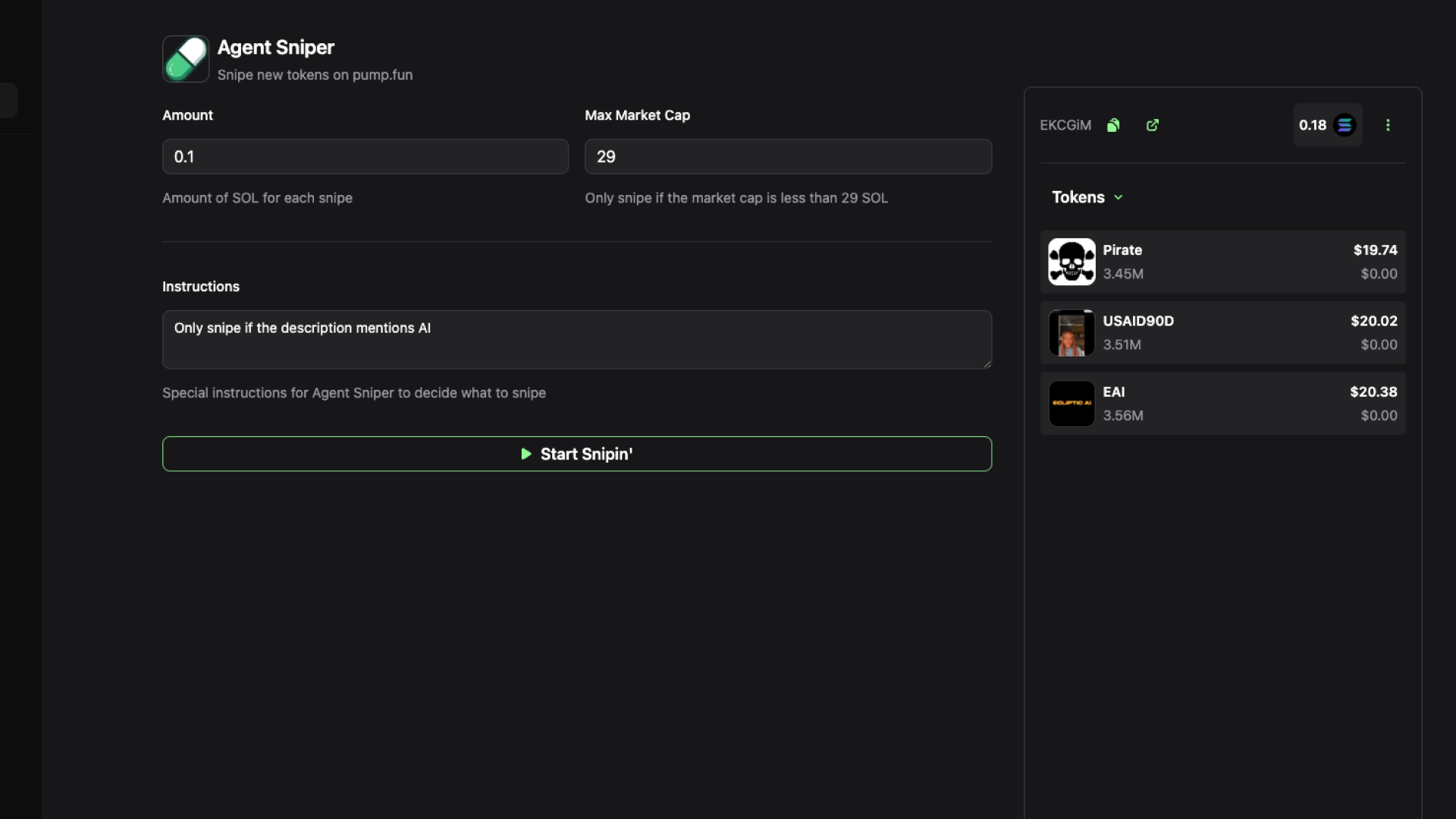
Task: Expand the Tokens dropdown chevron
Action: (x=1118, y=197)
